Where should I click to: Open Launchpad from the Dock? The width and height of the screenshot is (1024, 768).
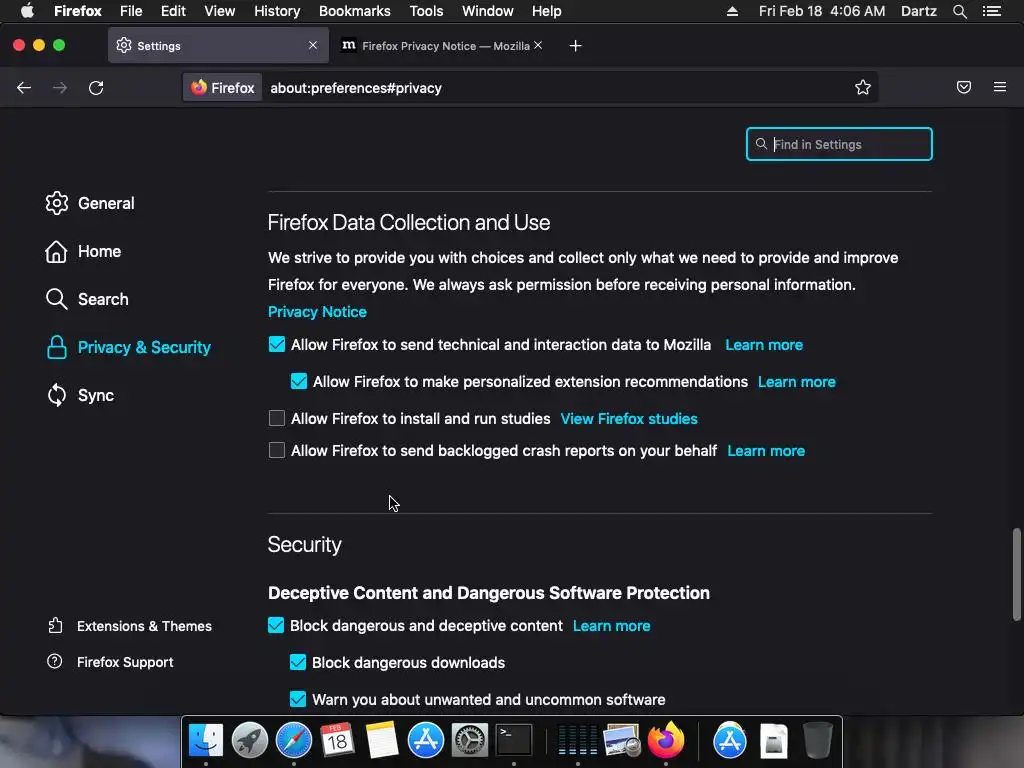[x=249, y=741]
